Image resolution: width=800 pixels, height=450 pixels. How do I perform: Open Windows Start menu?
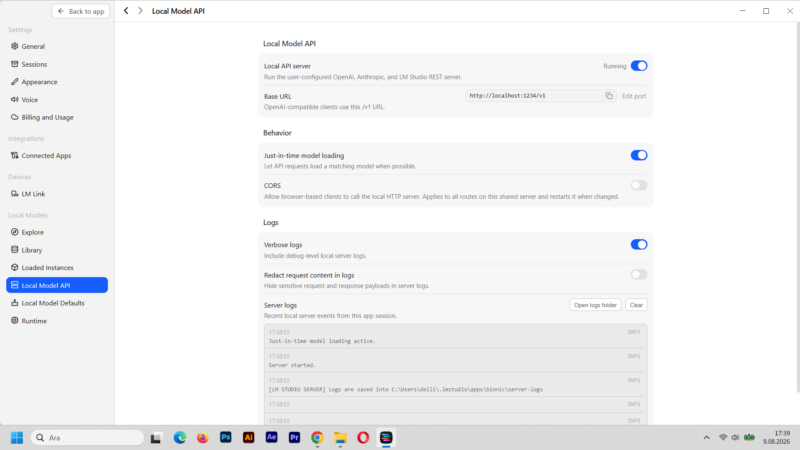click(17, 438)
